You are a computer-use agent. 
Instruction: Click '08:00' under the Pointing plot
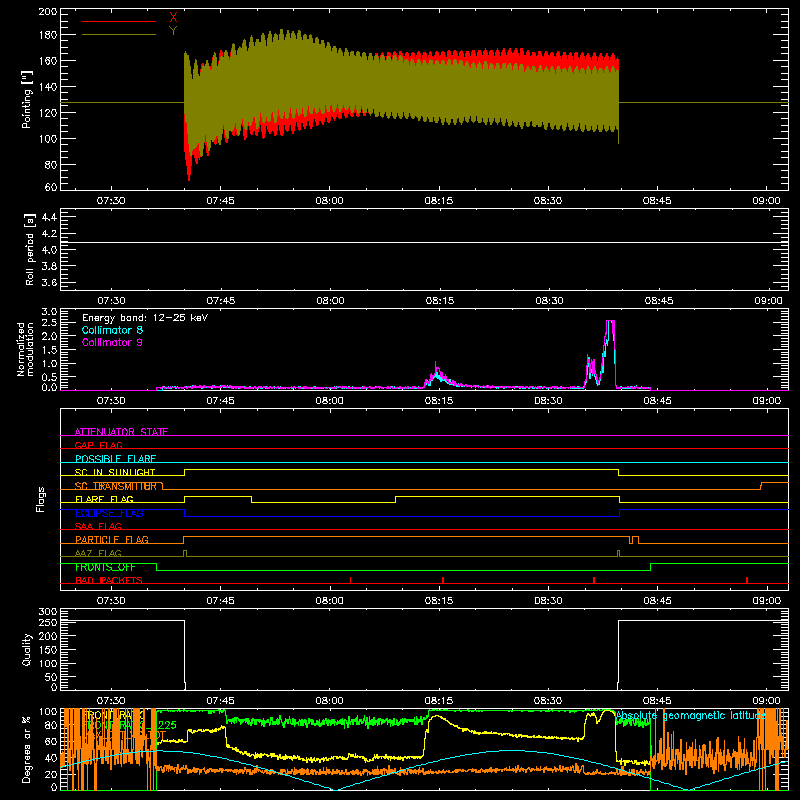tap(330, 201)
